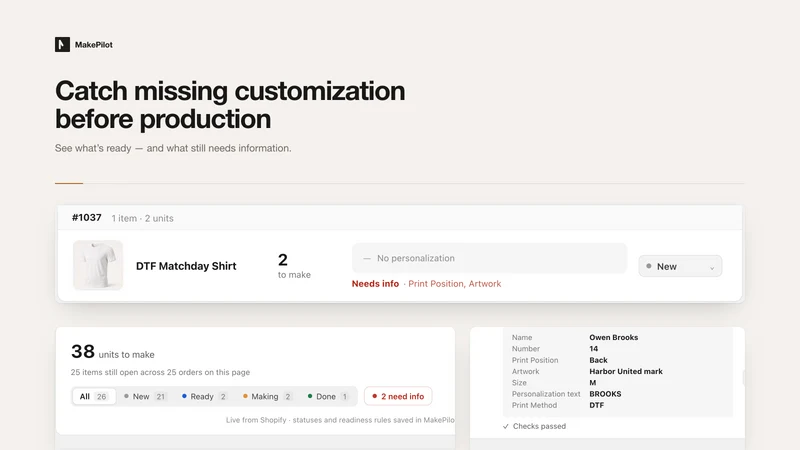Select the All 26 filter tab
Screen dimensions: 800x450
[93, 396]
